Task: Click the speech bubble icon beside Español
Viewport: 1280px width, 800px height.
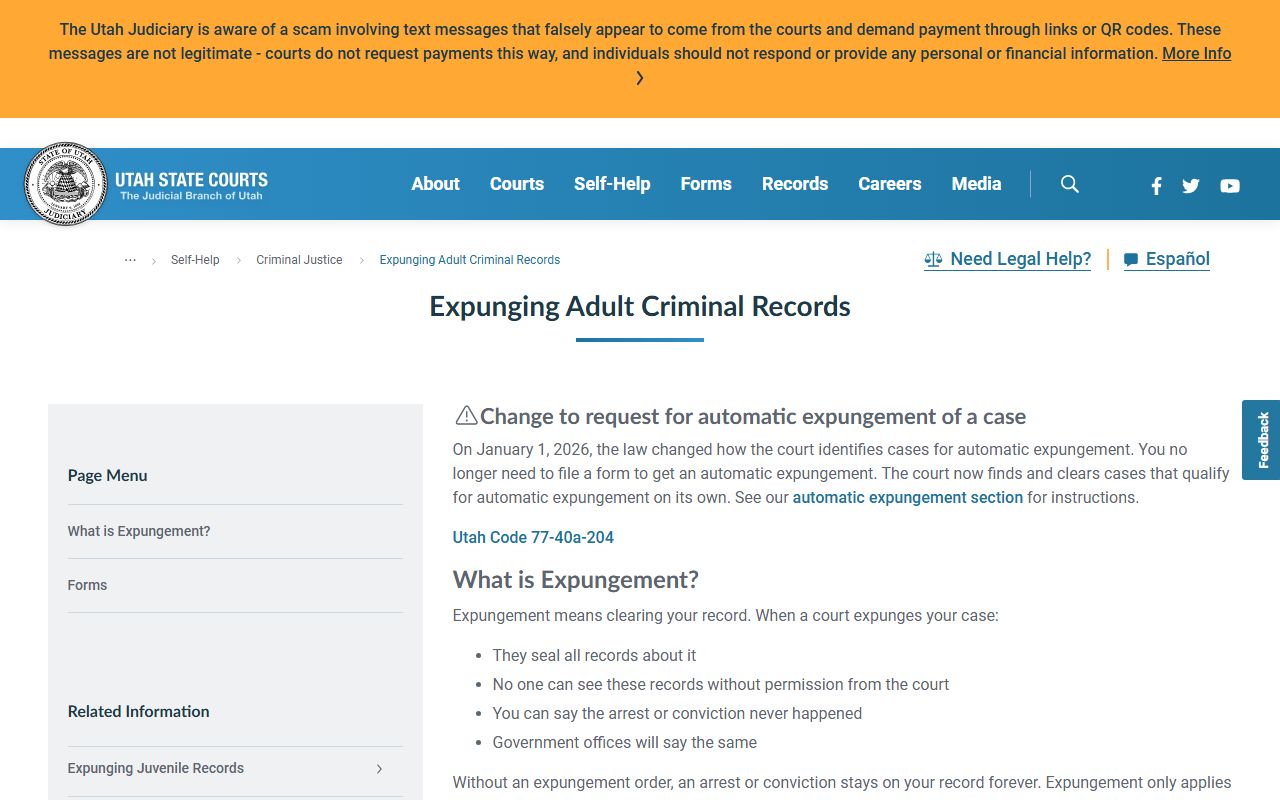Action: 1131,260
